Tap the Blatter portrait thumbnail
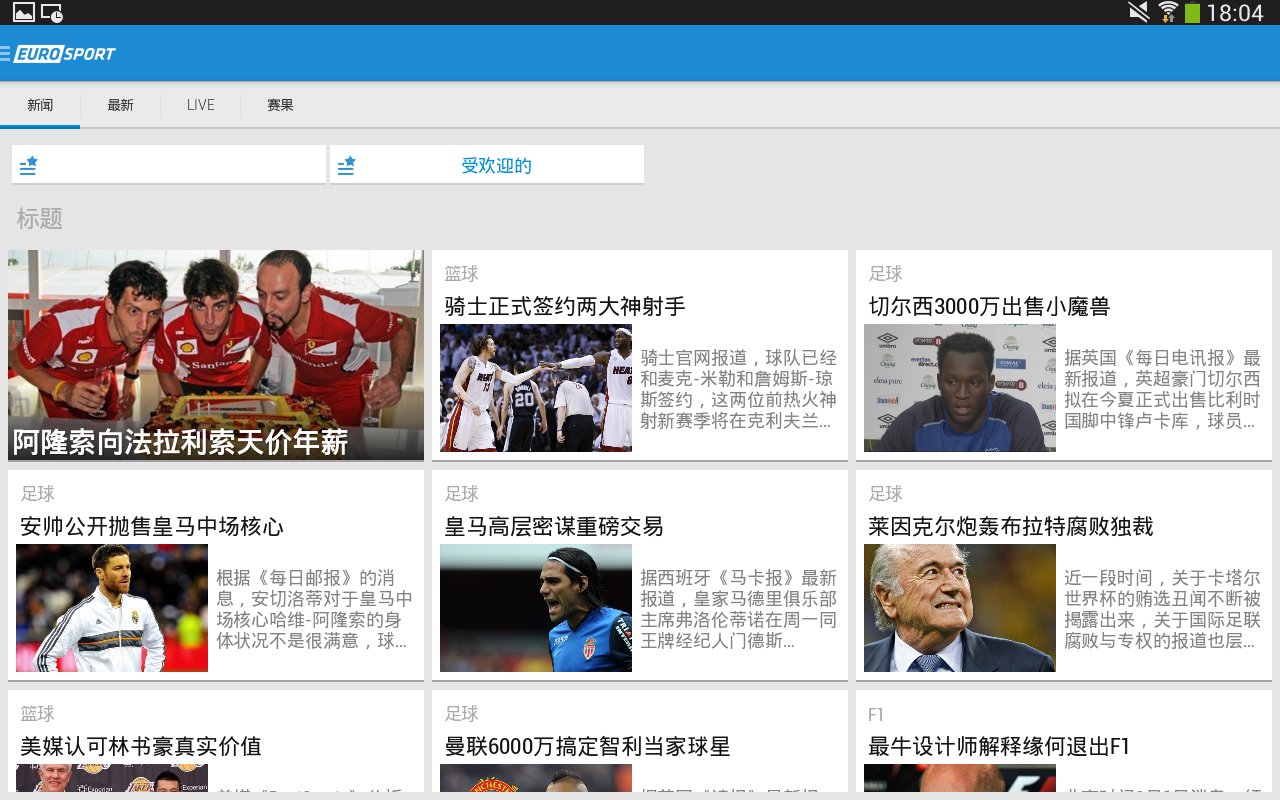 (960, 608)
